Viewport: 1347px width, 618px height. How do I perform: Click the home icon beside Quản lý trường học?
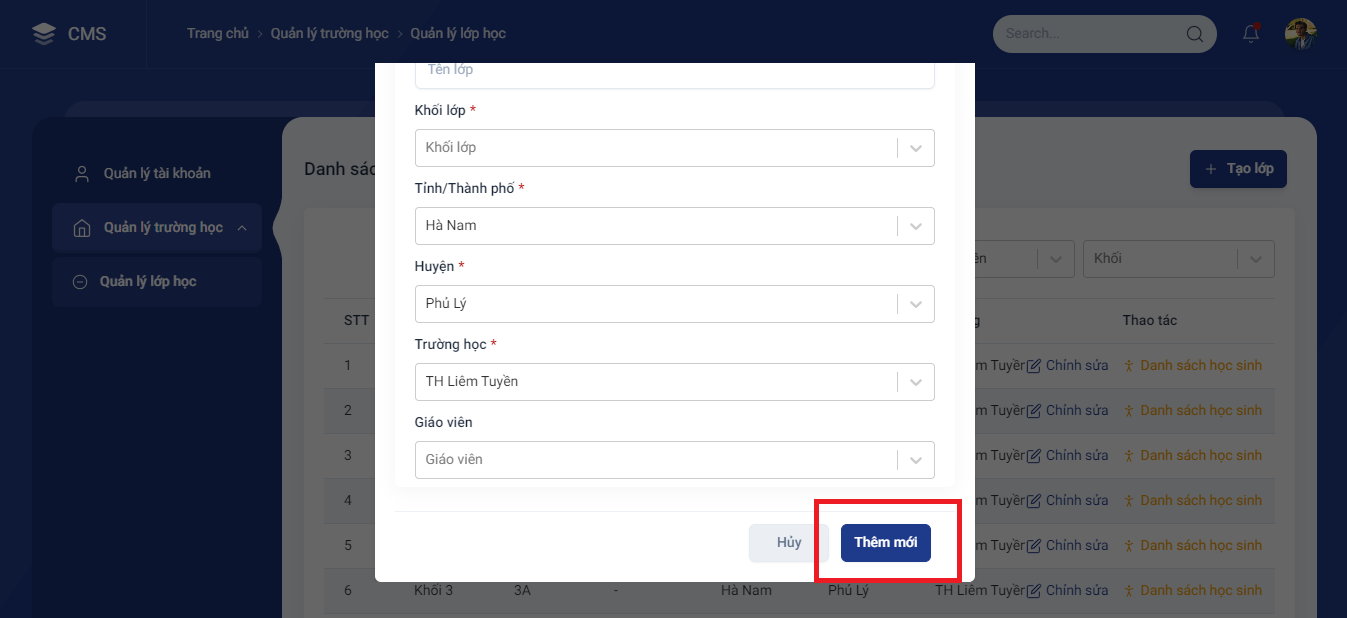click(82, 228)
